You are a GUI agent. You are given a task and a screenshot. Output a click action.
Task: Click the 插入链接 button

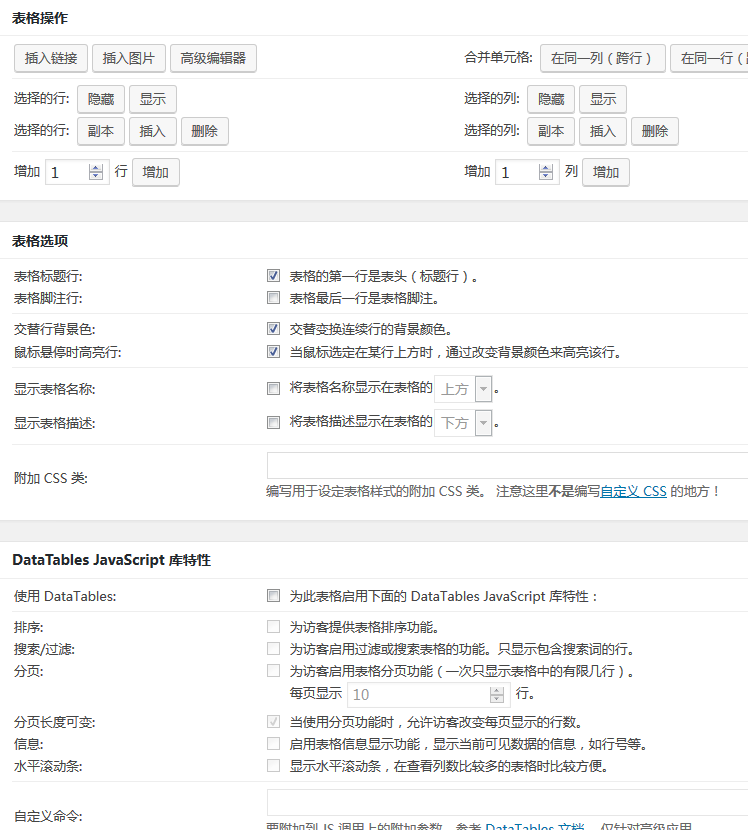tap(51, 58)
